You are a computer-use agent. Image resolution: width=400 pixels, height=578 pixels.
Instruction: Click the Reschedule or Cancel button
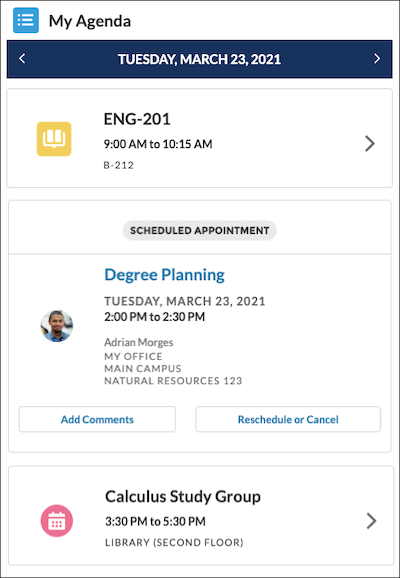pyautogui.click(x=288, y=419)
